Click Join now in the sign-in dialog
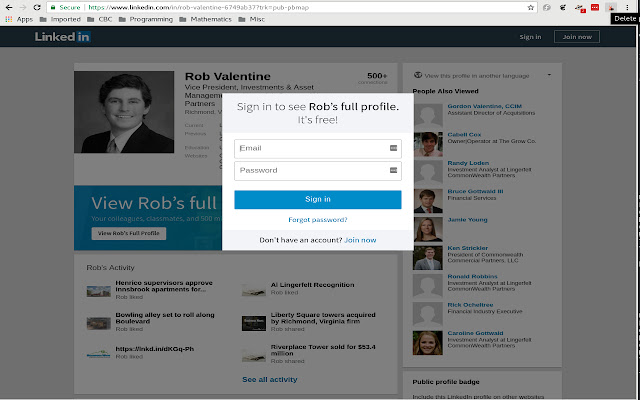 click(360, 240)
